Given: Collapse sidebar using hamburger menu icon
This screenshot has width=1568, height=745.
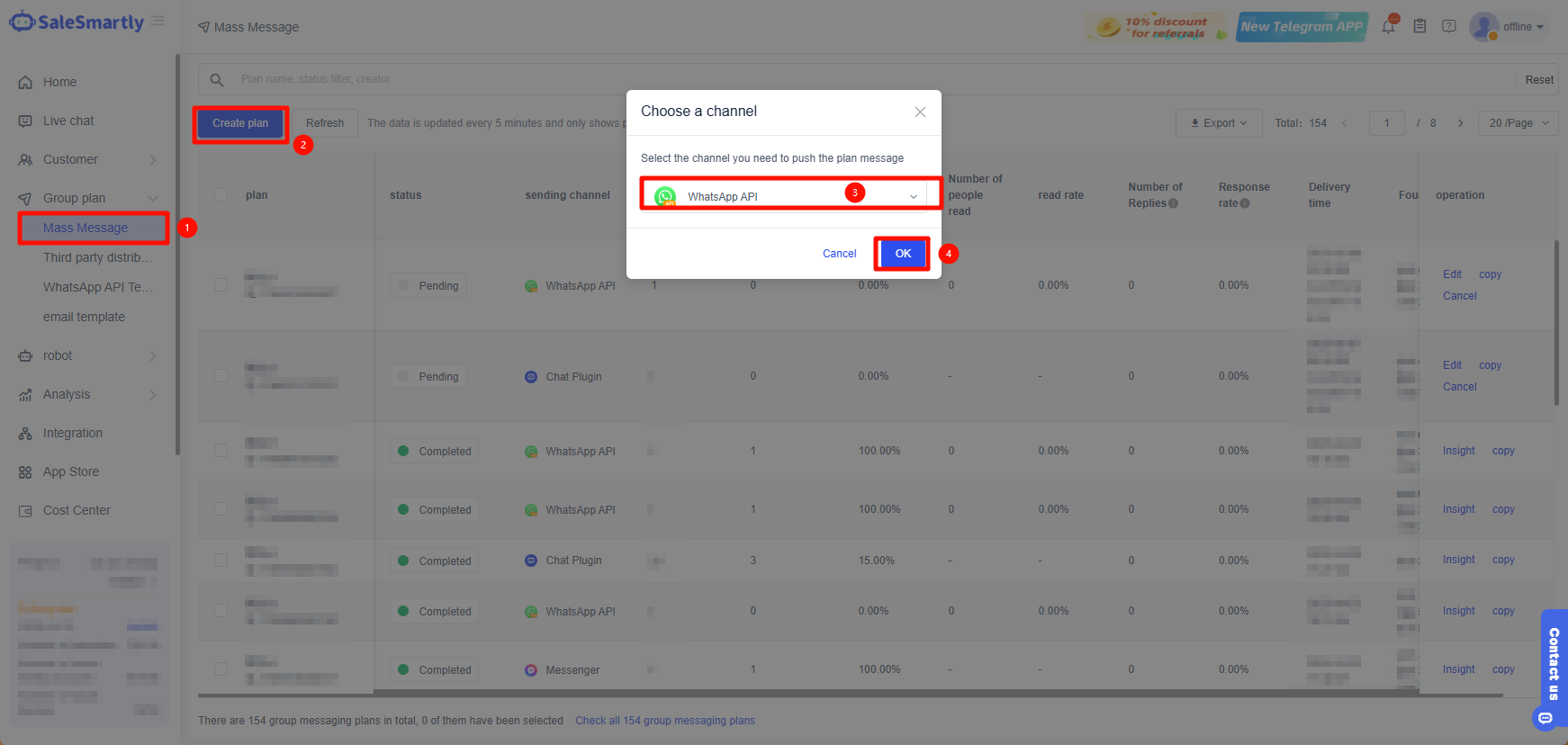Looking at the screenshot, I should (158, 22).
